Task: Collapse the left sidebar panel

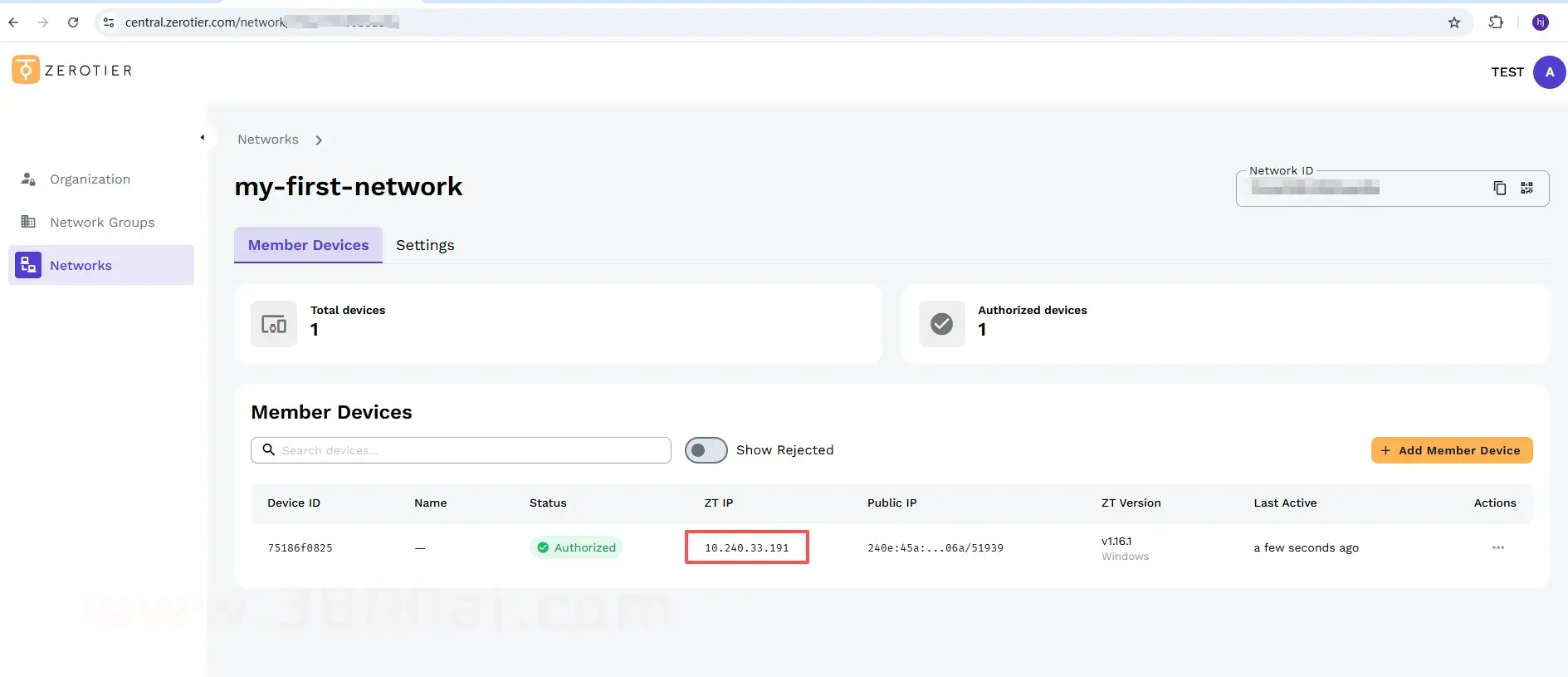Action: pos(203,138)
